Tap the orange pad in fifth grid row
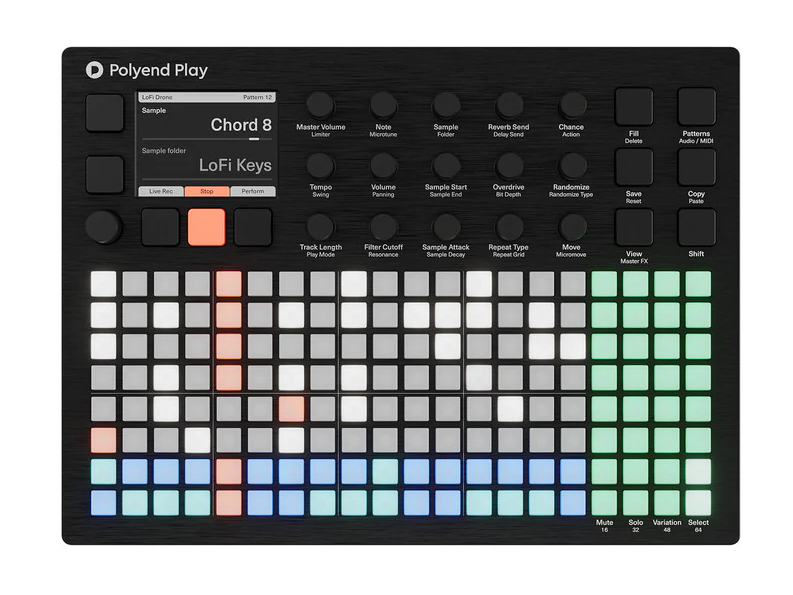 [291, 409]
